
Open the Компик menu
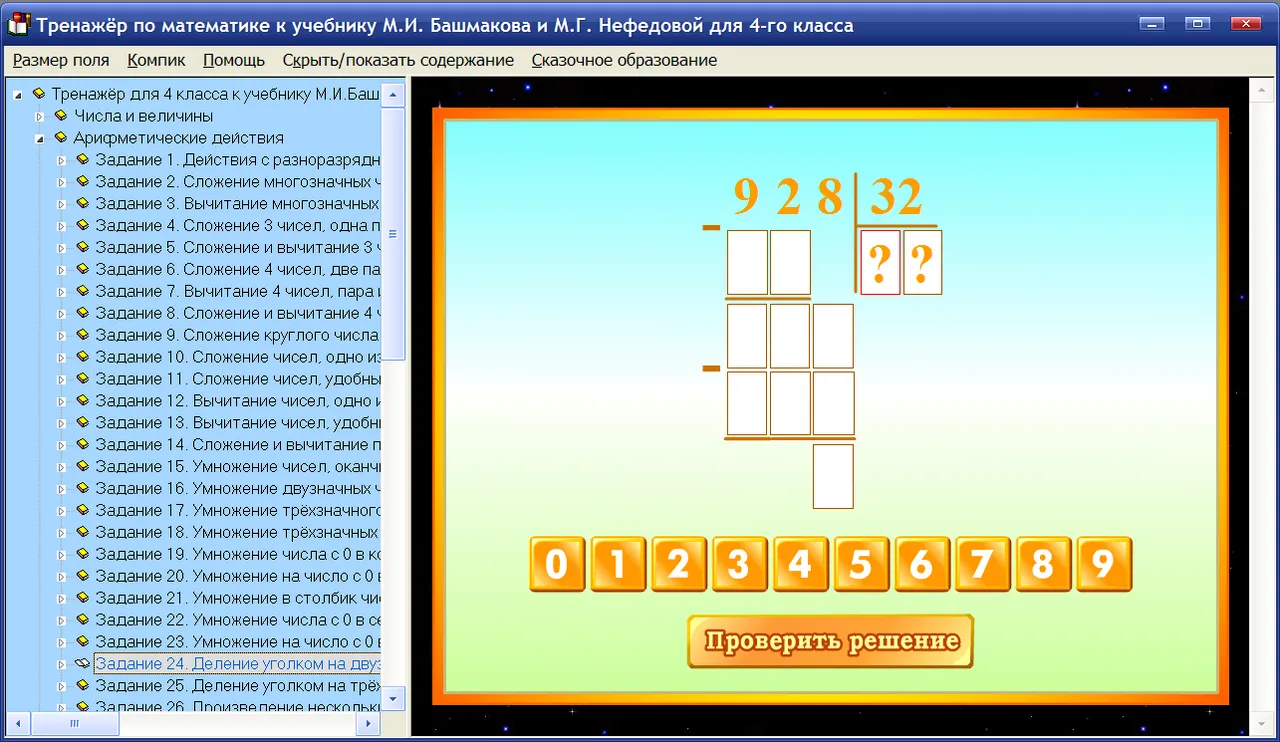pyautogui.click(x=157, y=60)
